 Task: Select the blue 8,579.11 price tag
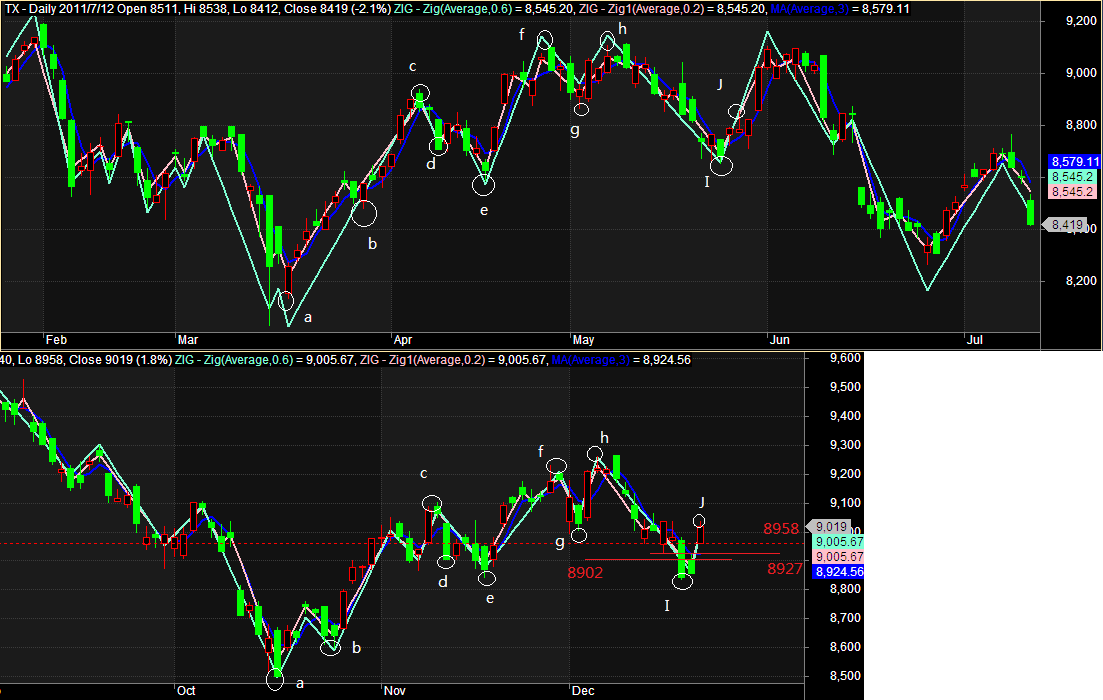1074,162
